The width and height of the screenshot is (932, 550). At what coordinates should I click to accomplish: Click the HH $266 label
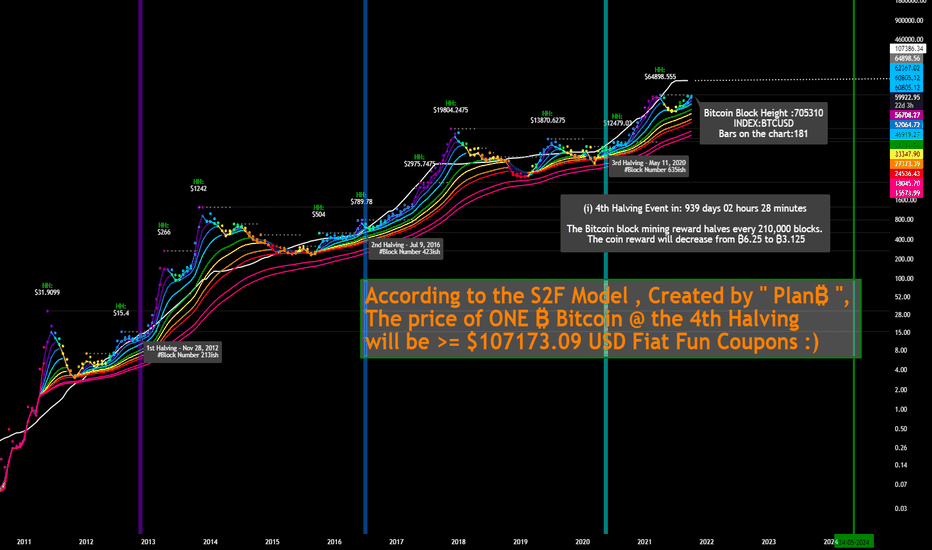click(x=163, y=229)
